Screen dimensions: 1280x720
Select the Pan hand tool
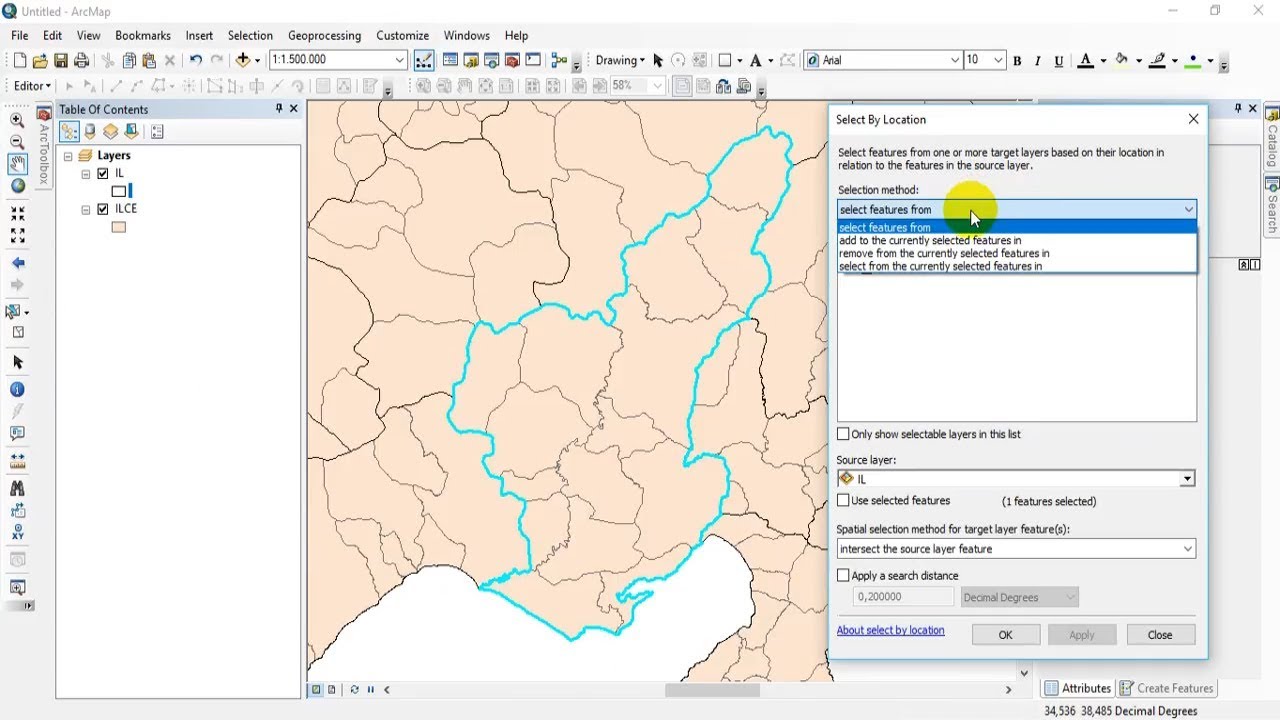point(17,164)
